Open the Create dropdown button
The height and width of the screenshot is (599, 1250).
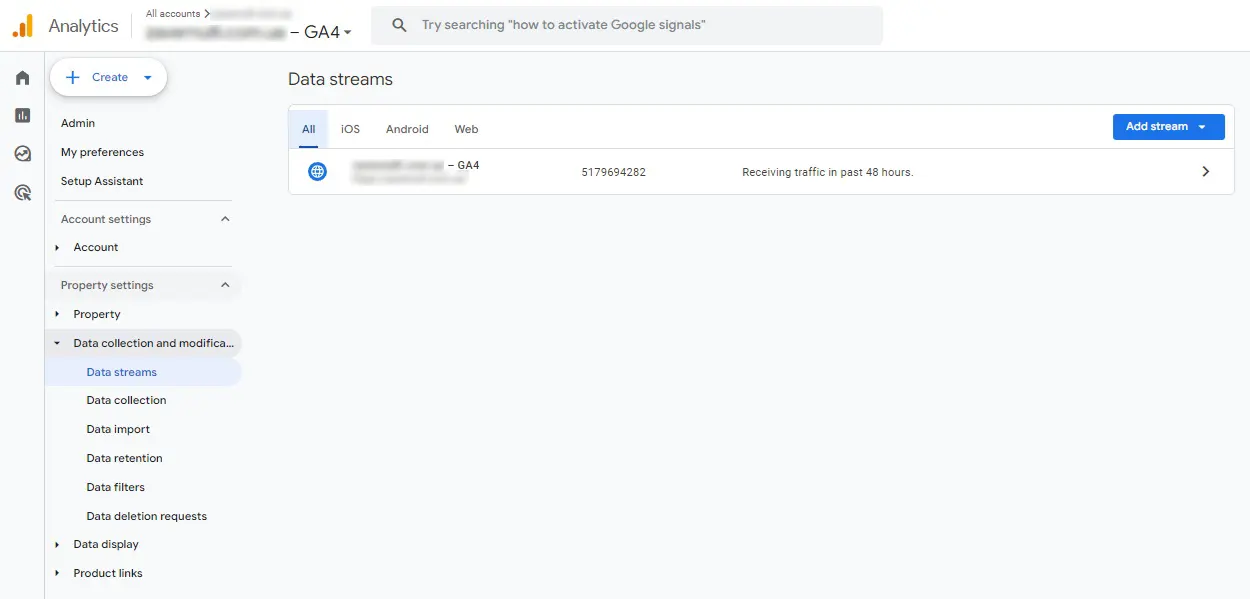click(108, 78)
